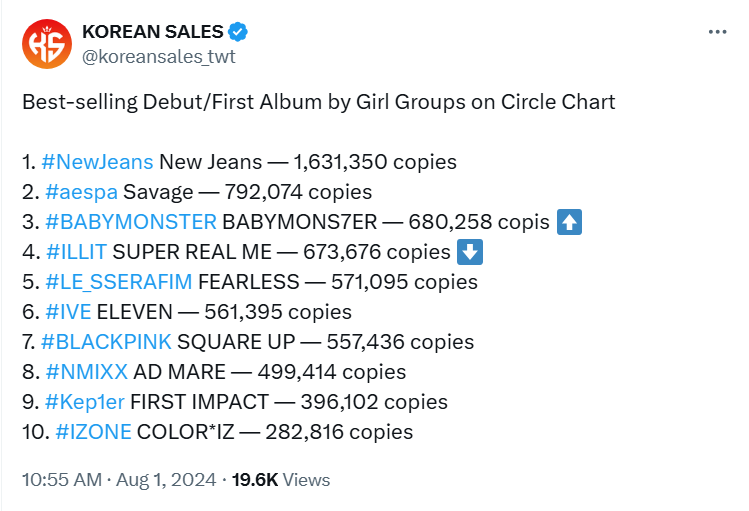Open the #LE_SSERAFIM hashtag
This screenshot has height=511, width=749.
tap(119, 282)
